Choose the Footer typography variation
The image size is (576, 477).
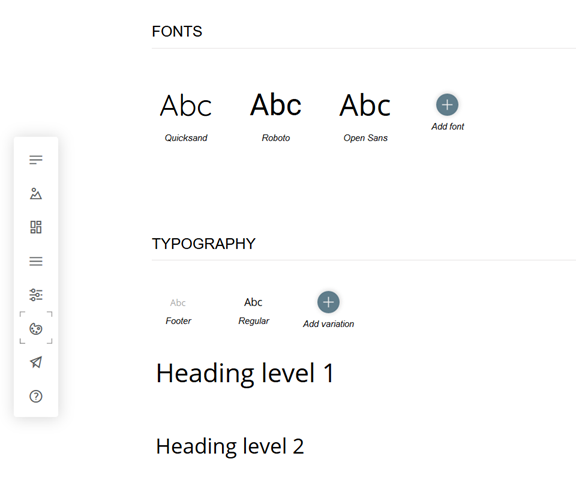tap(178, 303)
